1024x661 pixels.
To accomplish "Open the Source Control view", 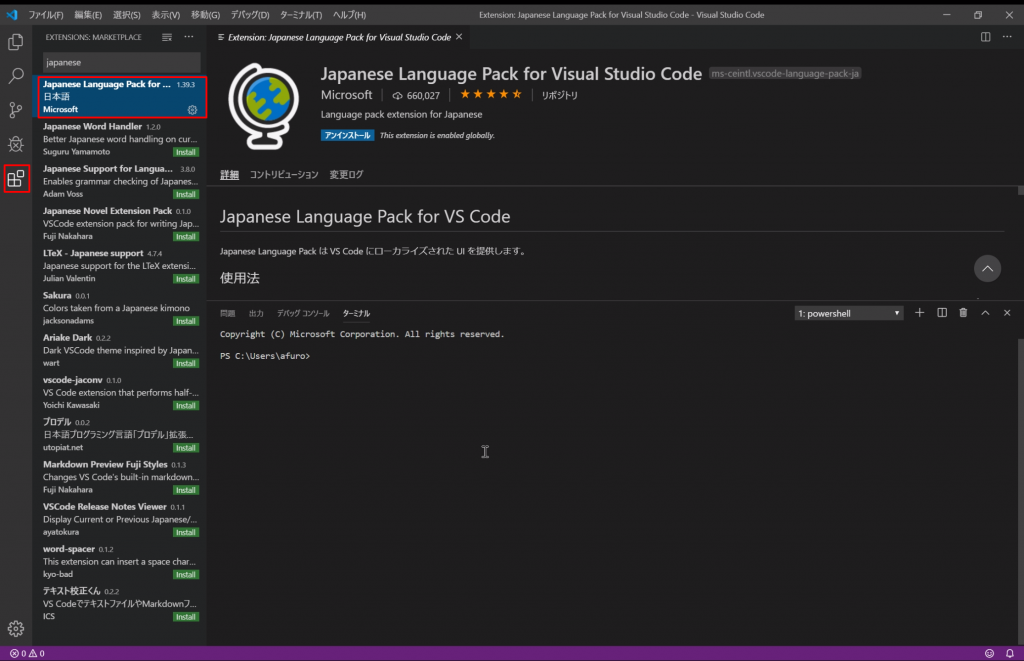I will (16, 110).
